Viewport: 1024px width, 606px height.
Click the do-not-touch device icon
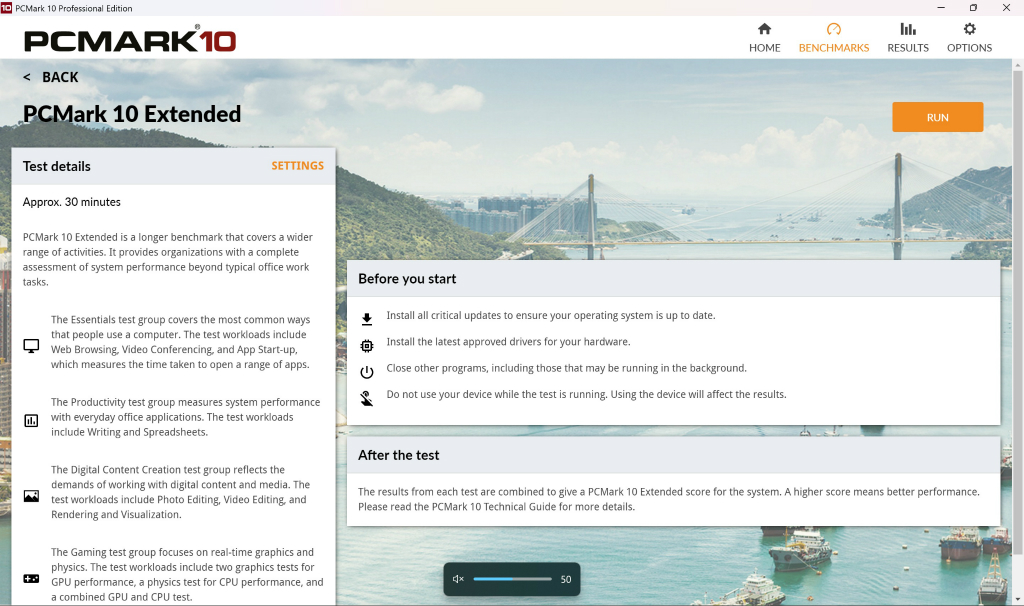click(x=366, y=398)
